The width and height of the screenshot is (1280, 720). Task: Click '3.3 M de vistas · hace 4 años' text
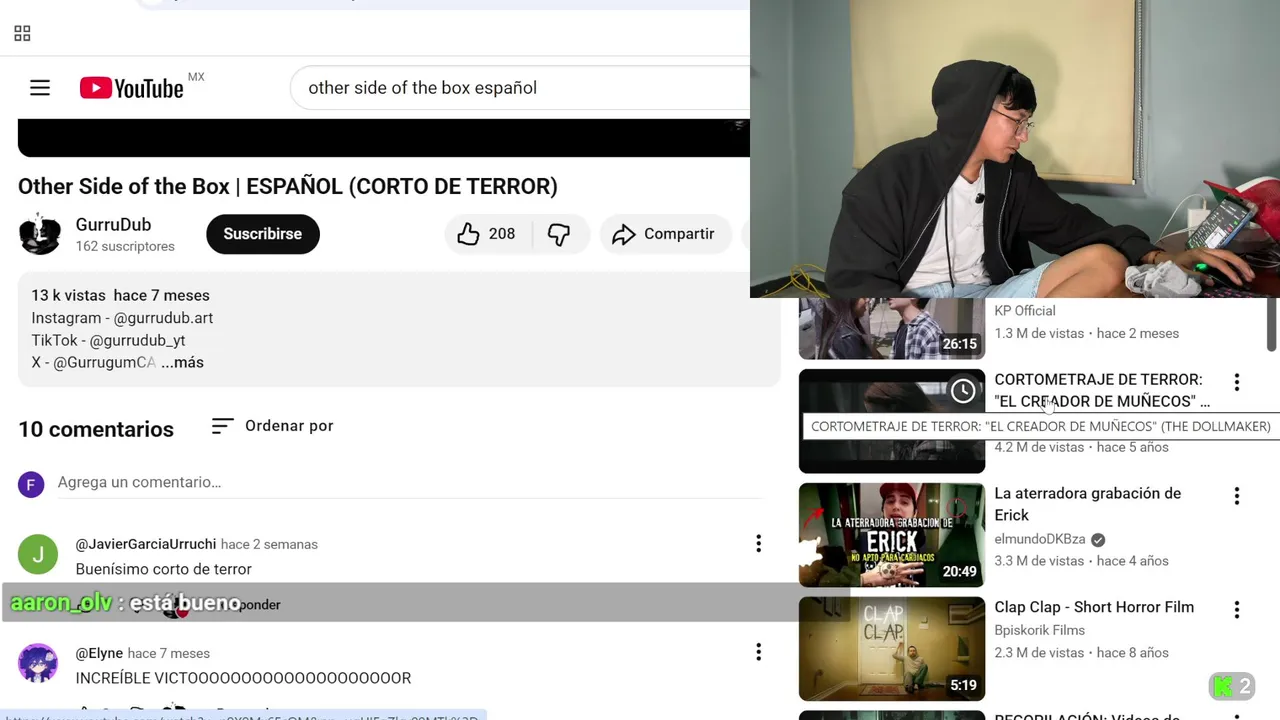click(x=1081, y=561)
